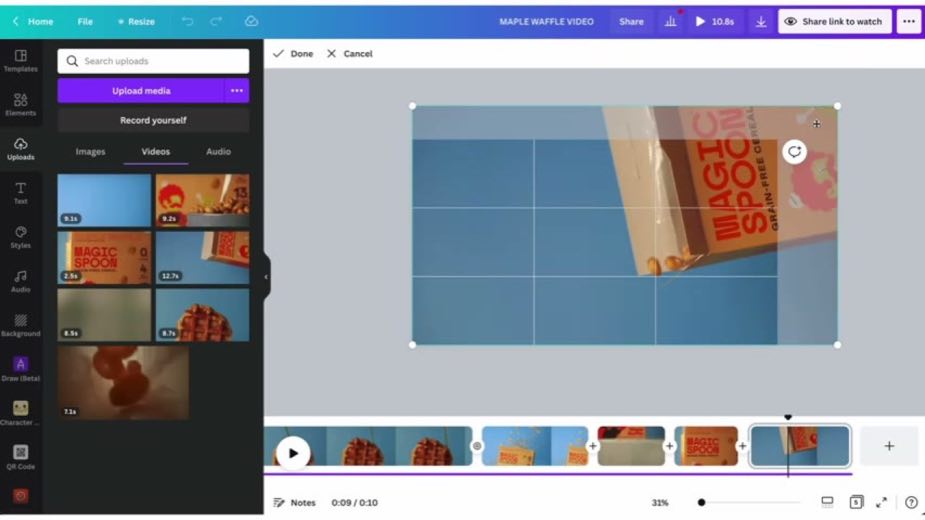Switch to the Images tab

pyautogui.click(x=90, y=152)
